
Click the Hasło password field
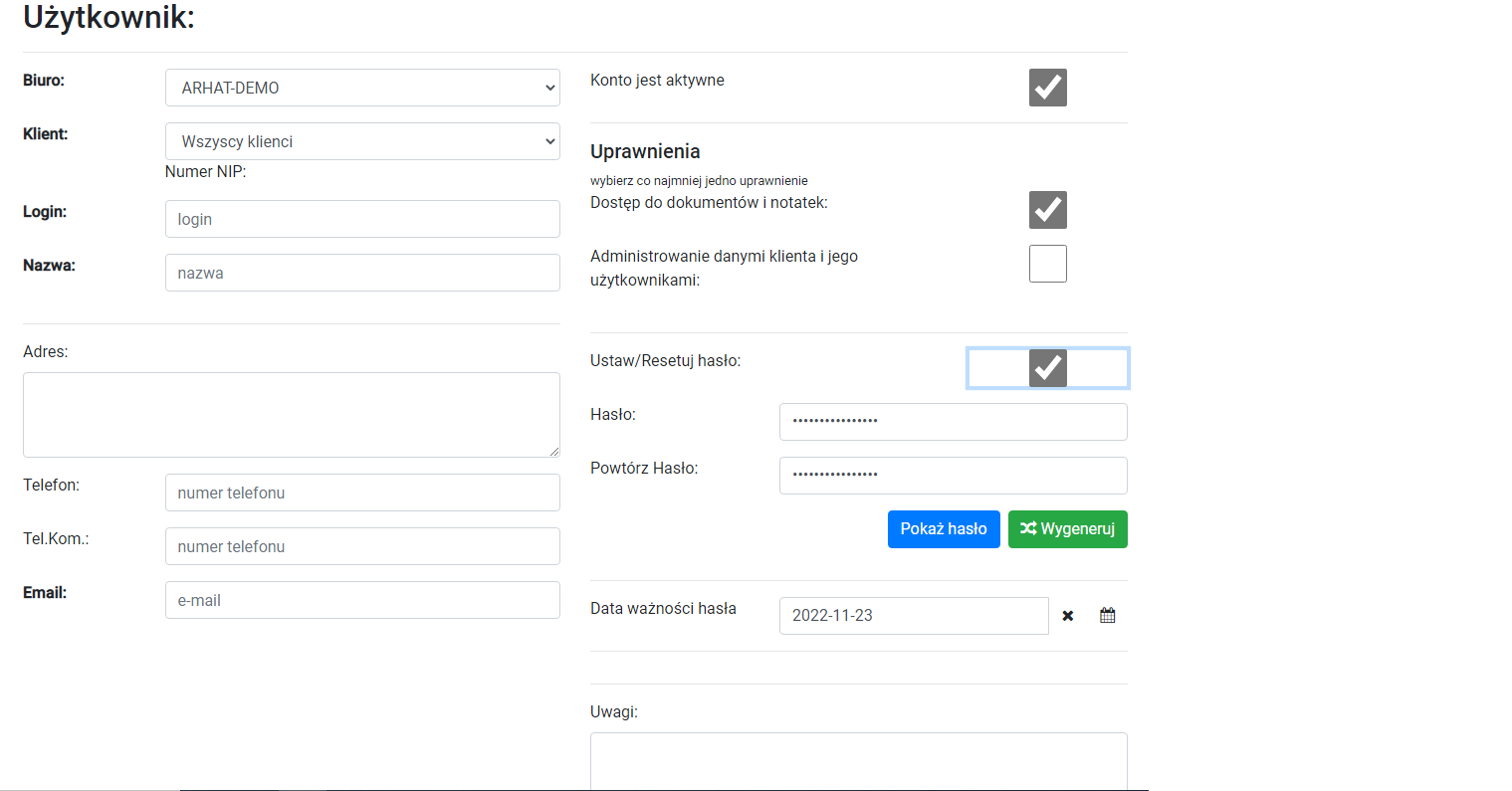(x=953, y=422)
